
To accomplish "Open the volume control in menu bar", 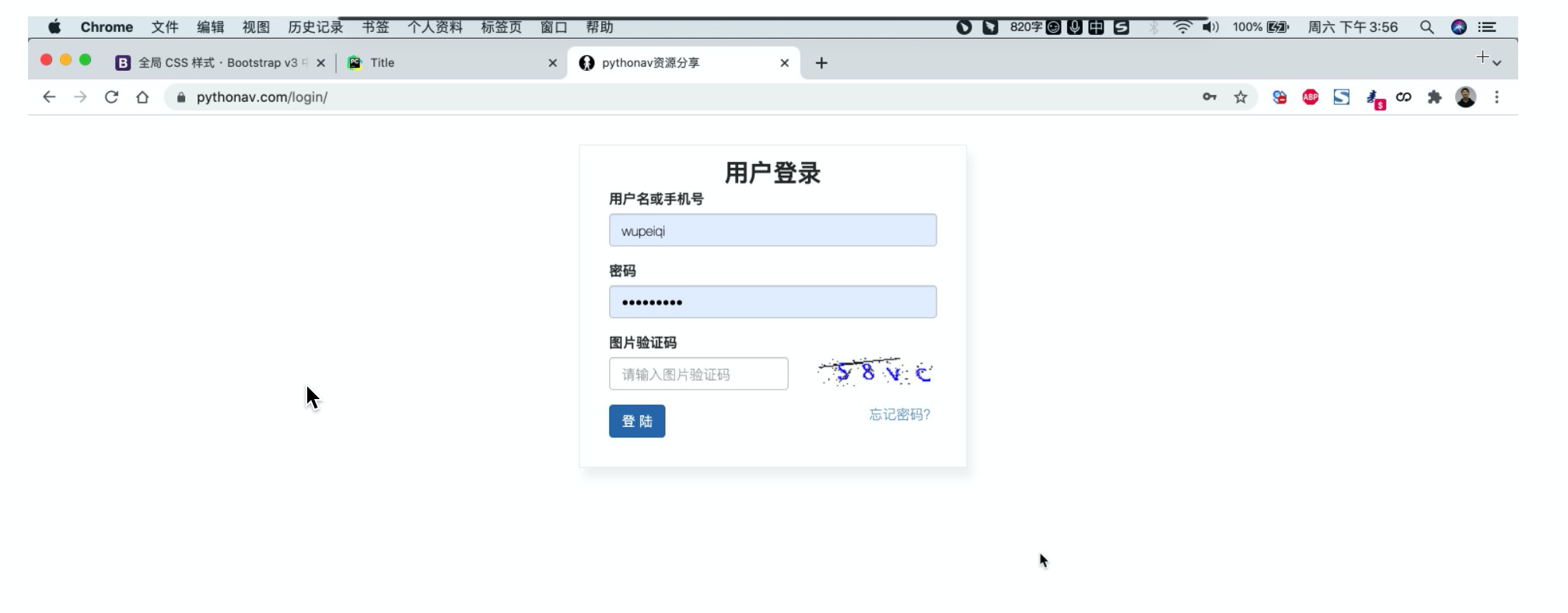I will 1210,27.
